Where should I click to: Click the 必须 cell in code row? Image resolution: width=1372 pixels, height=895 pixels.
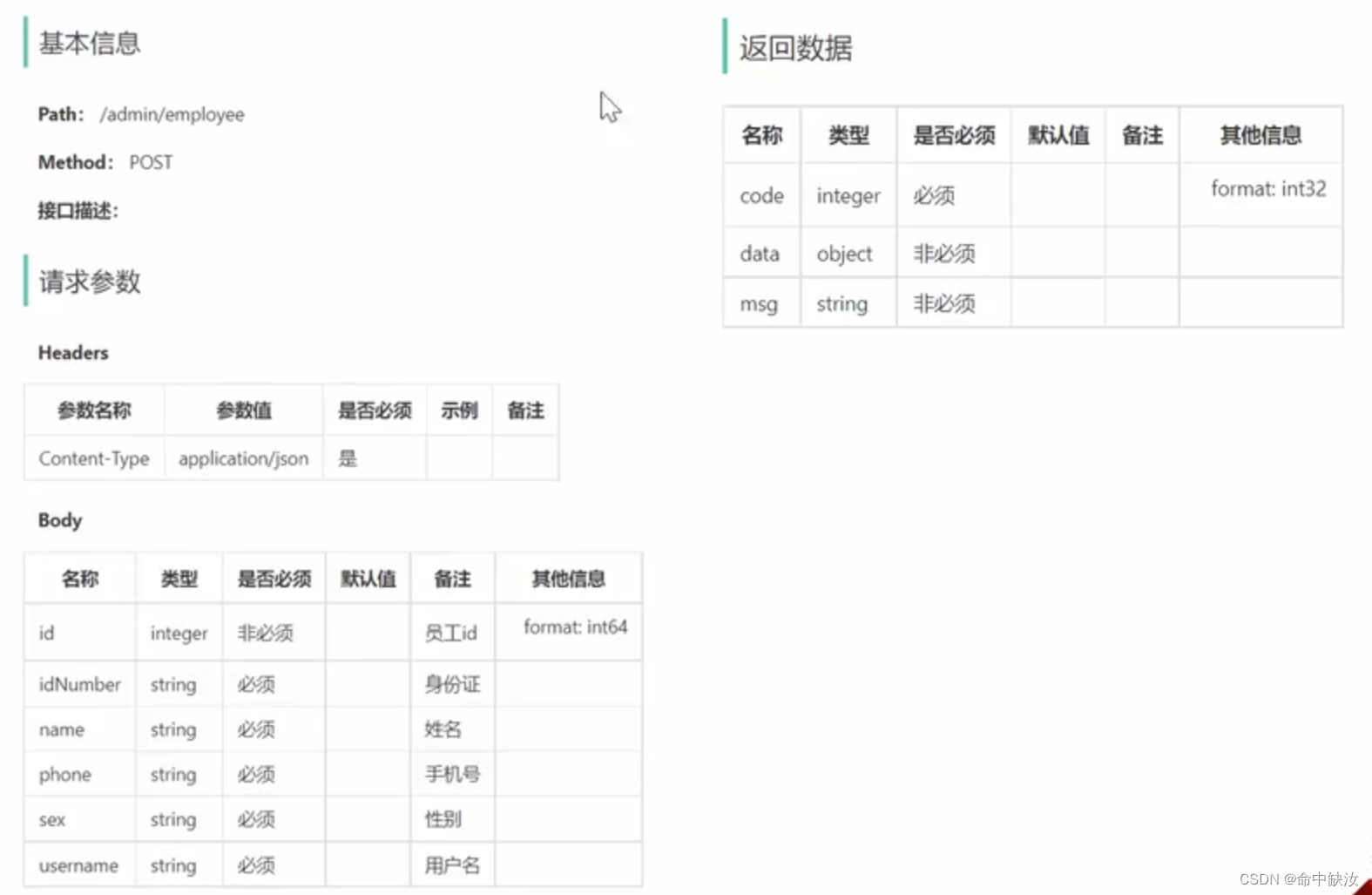click(934, 196)
